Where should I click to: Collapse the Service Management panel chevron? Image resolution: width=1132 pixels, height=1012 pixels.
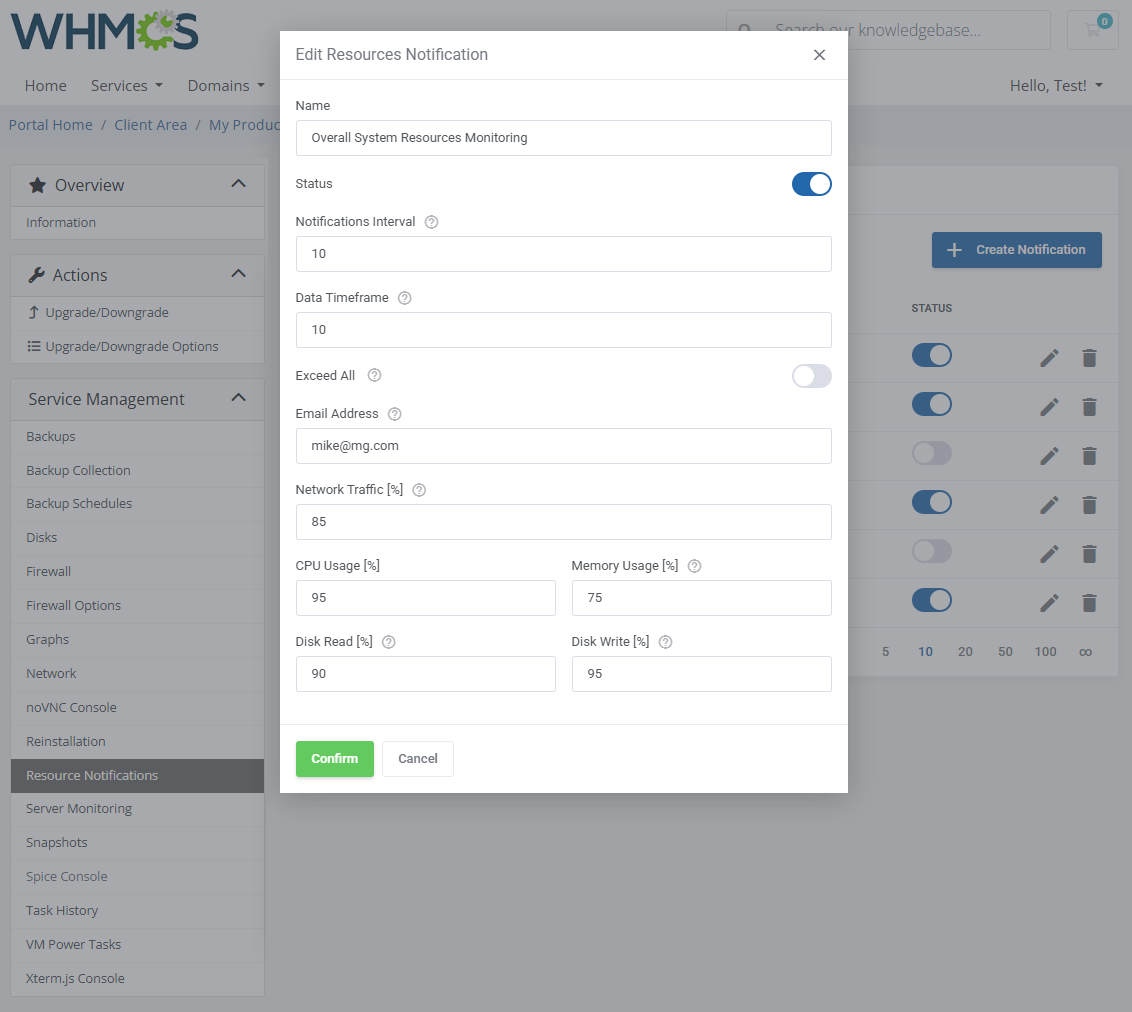pos(238,398)
